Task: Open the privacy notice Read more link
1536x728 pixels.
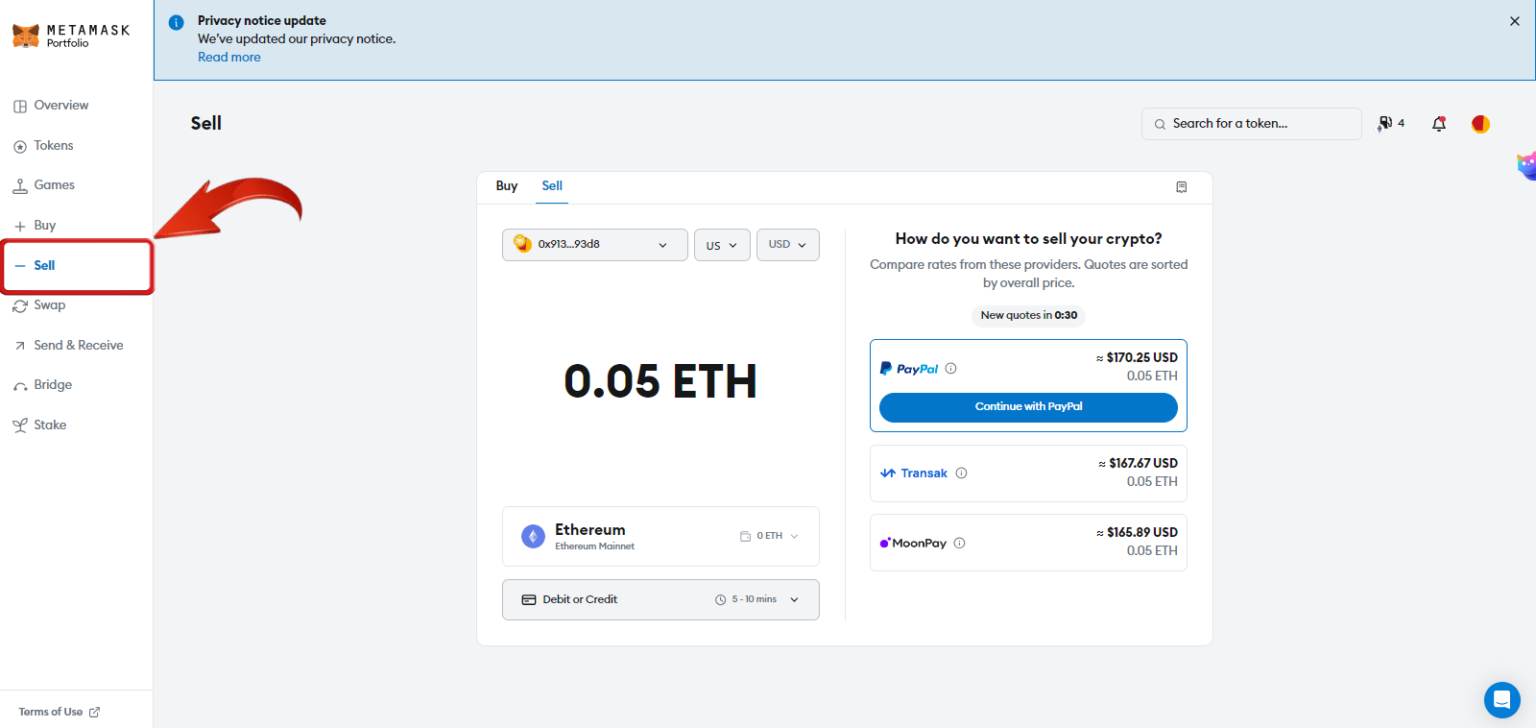Action: coord(229,57)
